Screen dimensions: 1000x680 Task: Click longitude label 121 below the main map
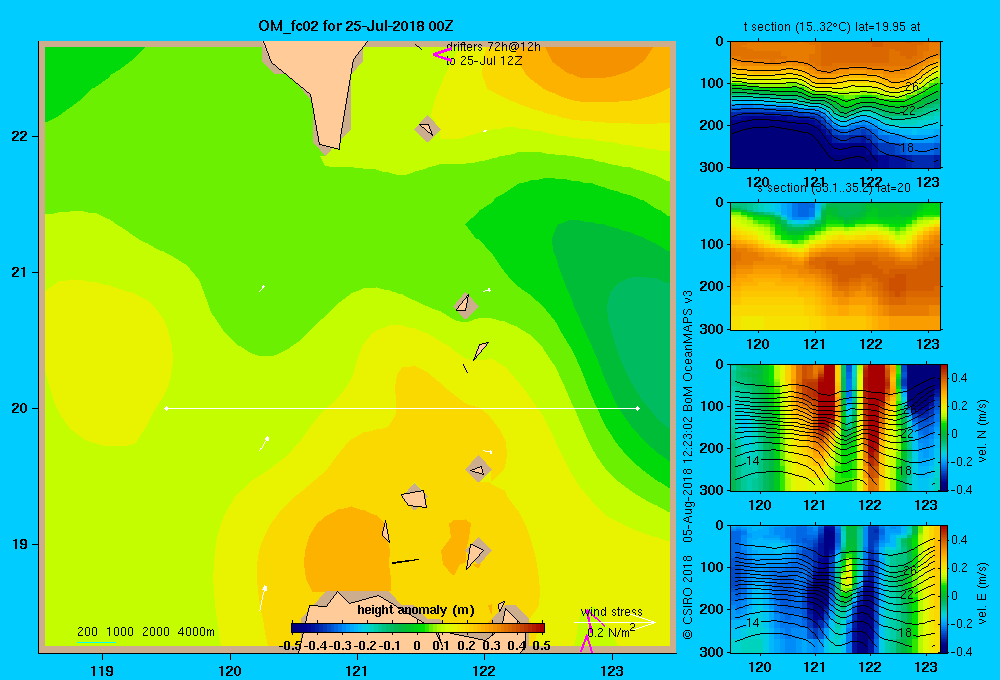point(357,670)
